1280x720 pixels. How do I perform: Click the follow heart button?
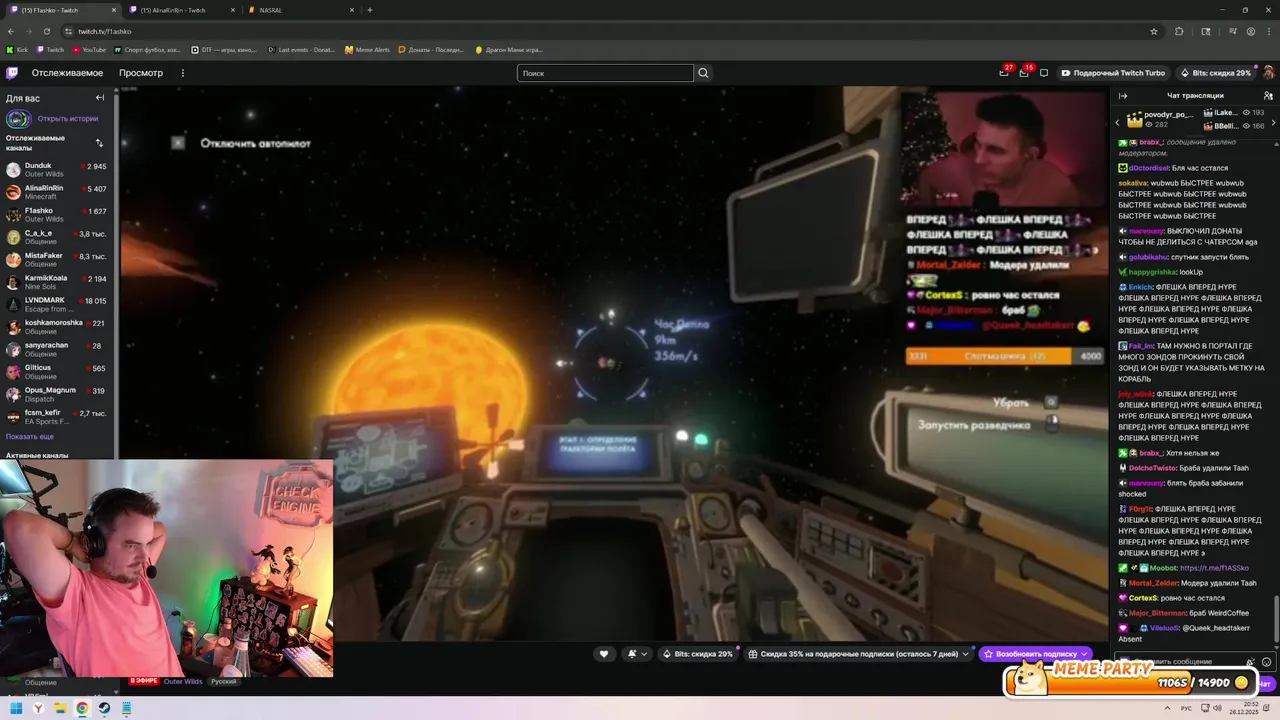[603, 654]
